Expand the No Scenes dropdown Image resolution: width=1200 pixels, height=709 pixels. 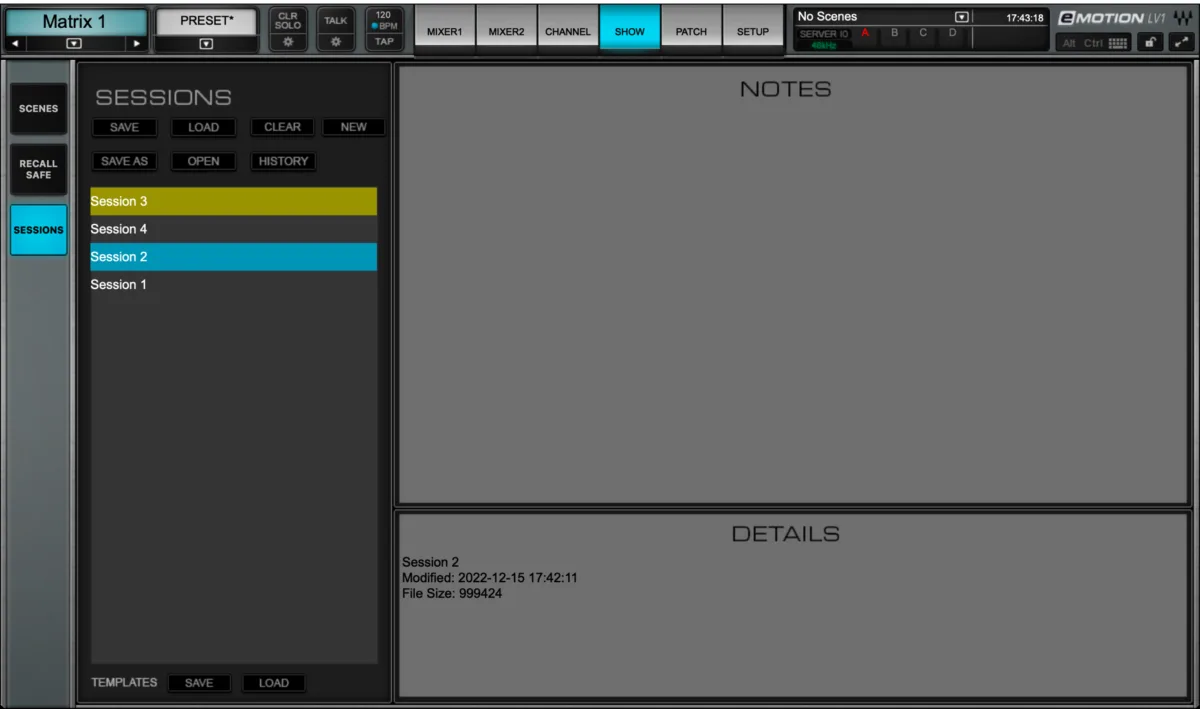click(x=962, y=17)
